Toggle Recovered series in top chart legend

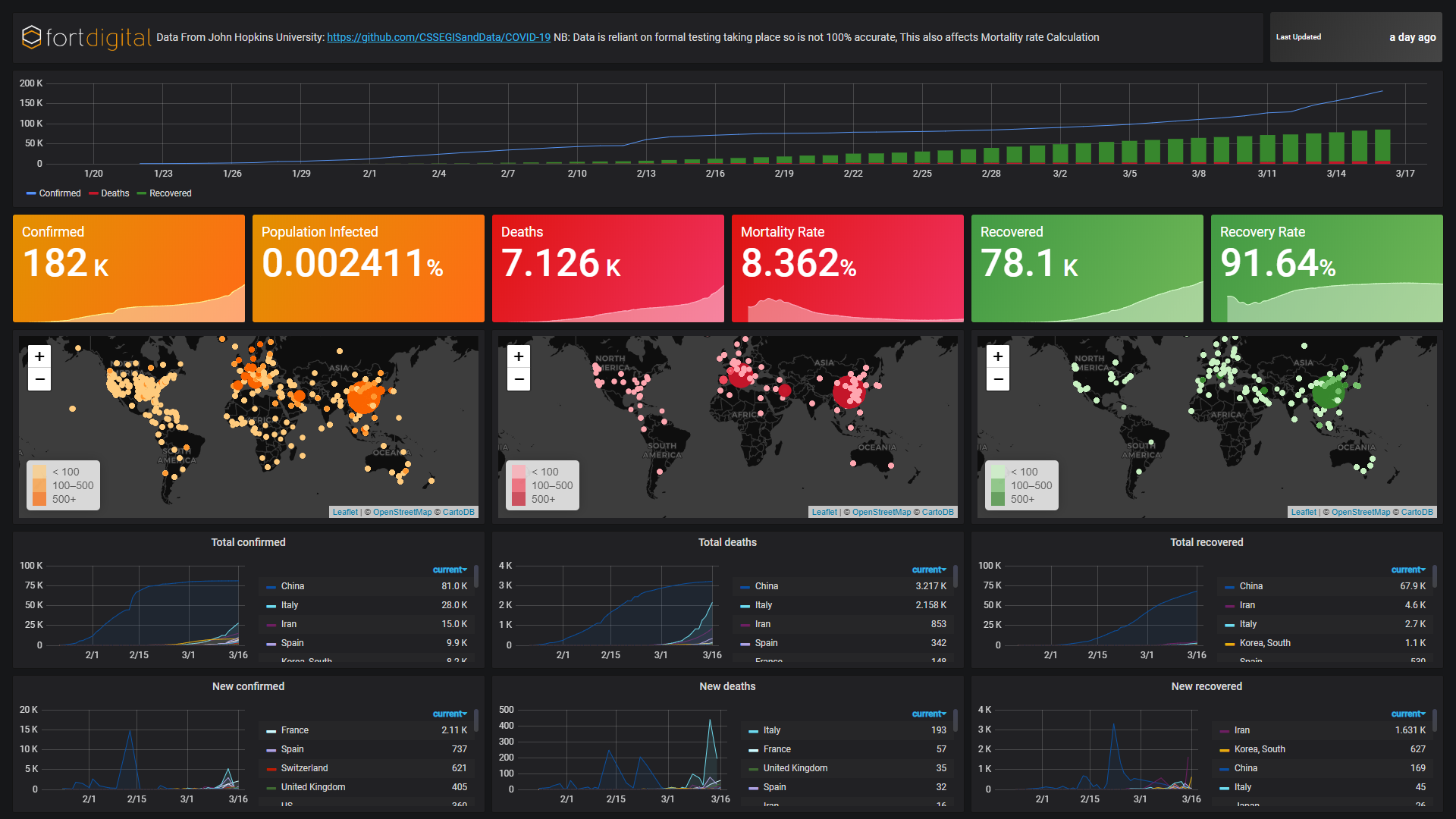coord(170,193)
